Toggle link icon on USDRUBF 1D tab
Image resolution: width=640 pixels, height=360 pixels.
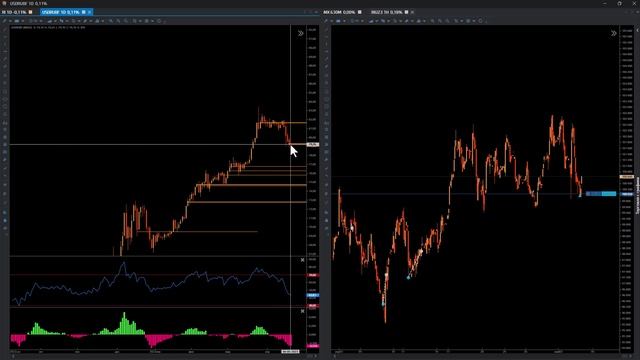(x=84, y=12)
